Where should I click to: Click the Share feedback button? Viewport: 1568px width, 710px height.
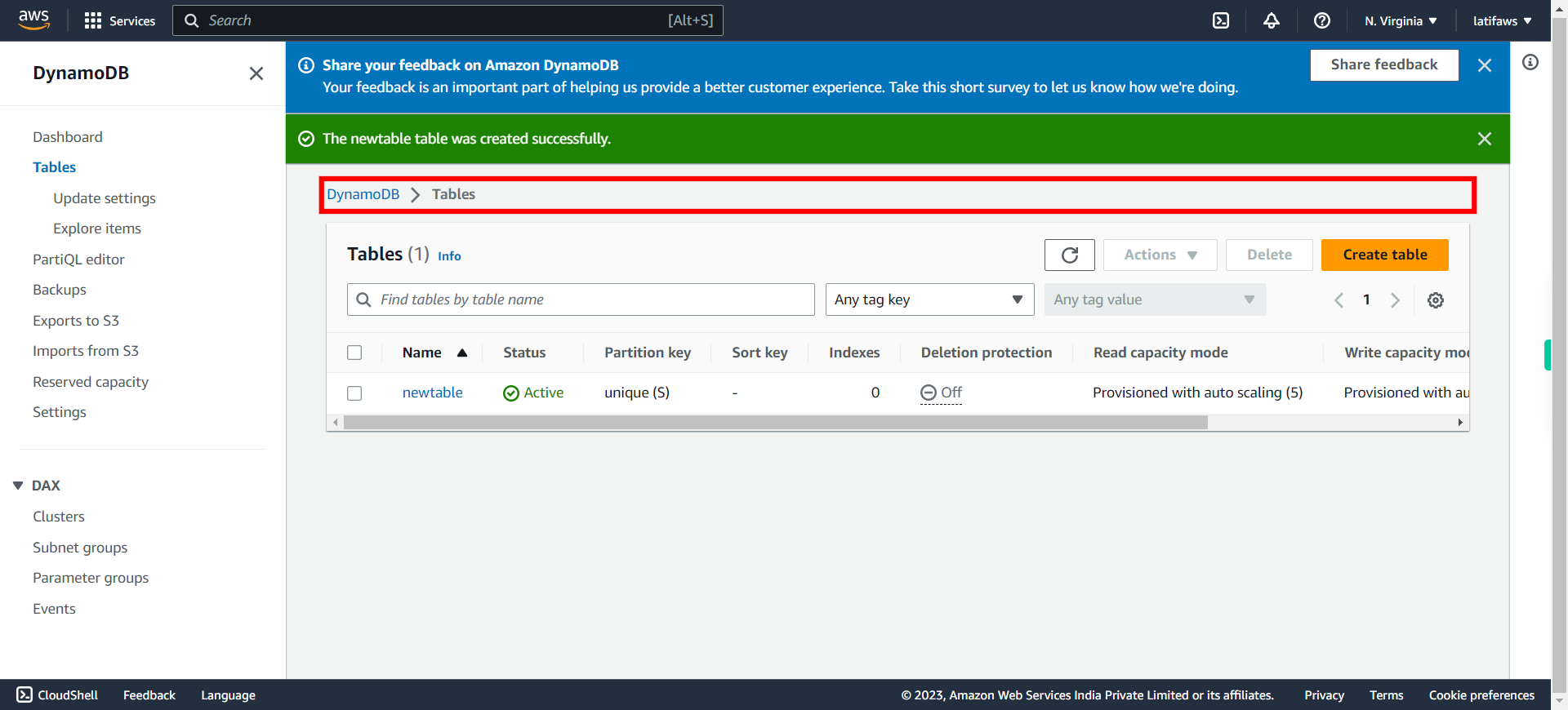point(1384,65)
